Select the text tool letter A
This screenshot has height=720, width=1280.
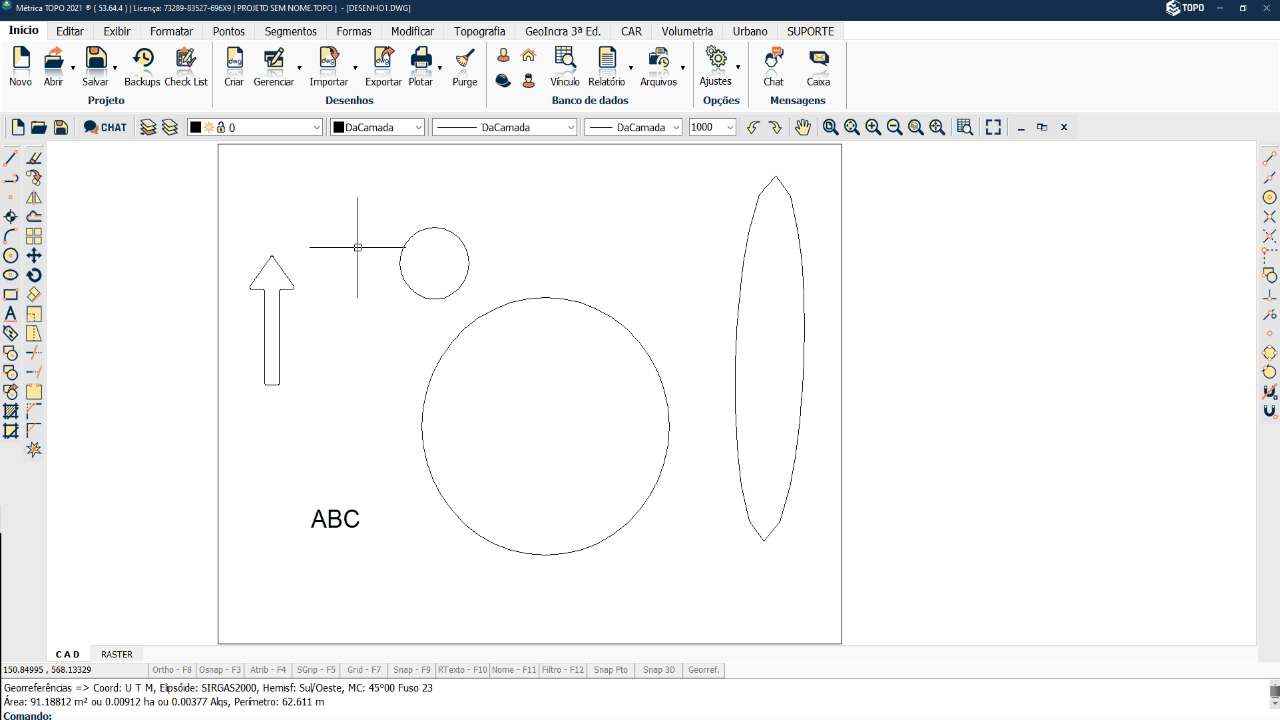[11, 314]
